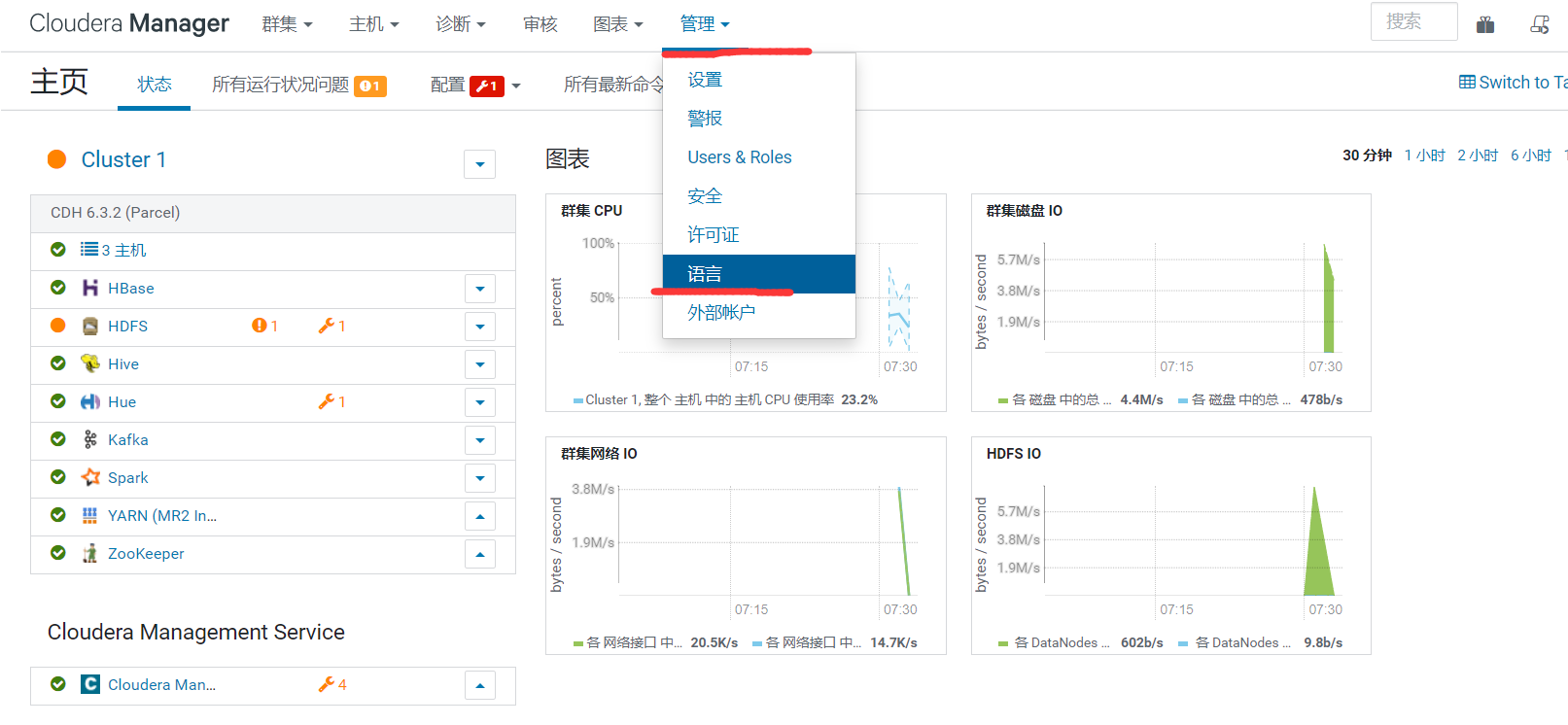Expand the 配置 tab dropdown caret
This screenshot has width=1568, height=725.
tap(516, 86)
